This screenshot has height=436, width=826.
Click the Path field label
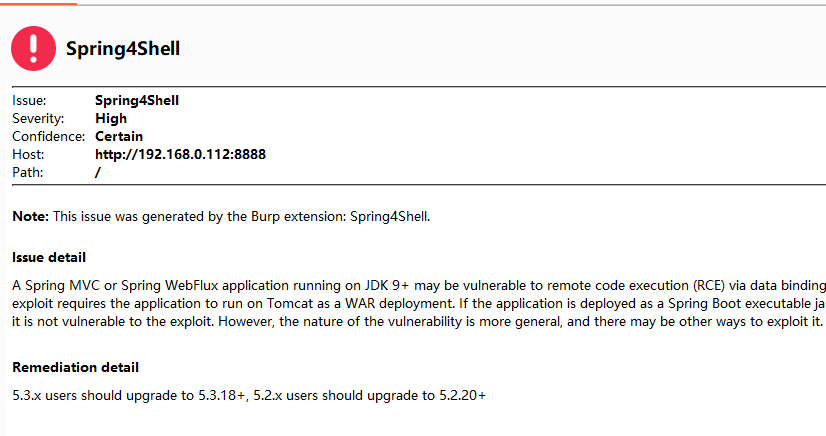(x=27, y=172)
